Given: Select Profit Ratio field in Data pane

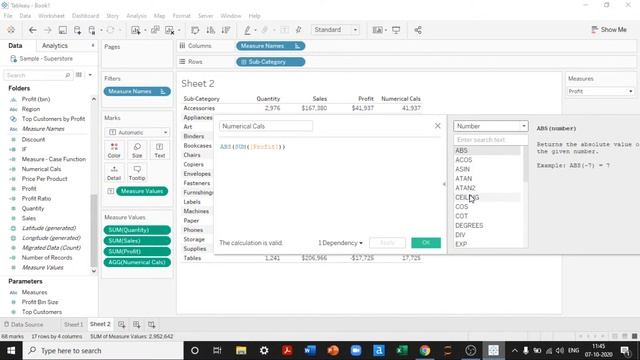Looking at the screenshot, I should (x=36, y=199).
